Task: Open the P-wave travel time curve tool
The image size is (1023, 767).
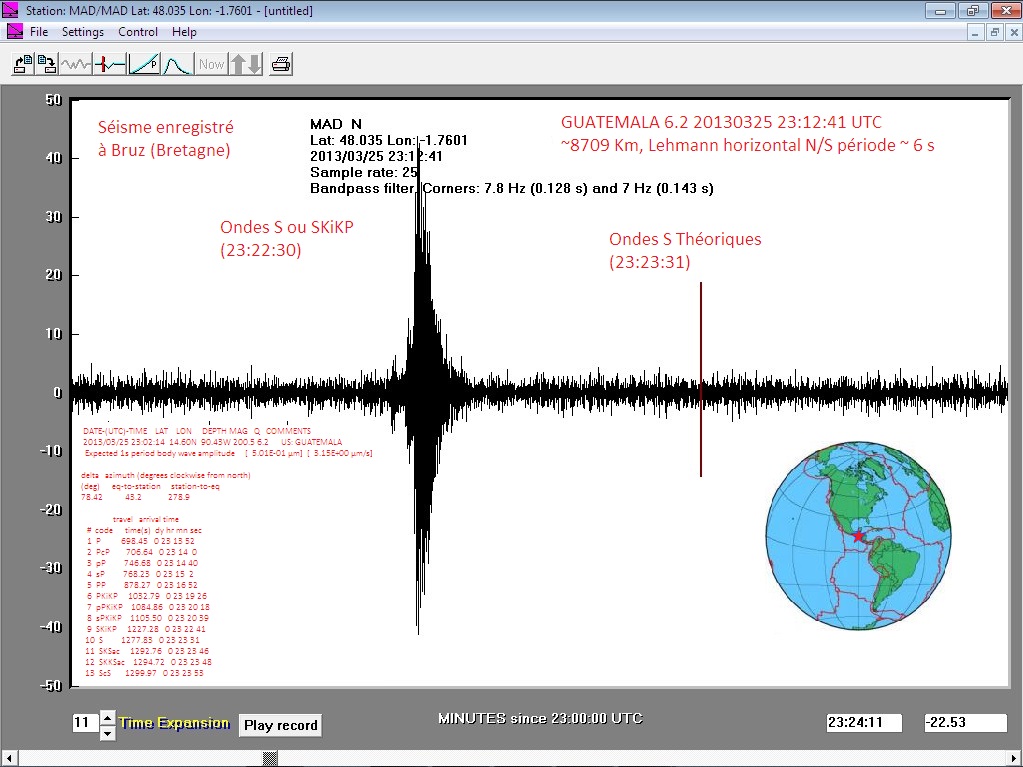Action: pos(144,64)
